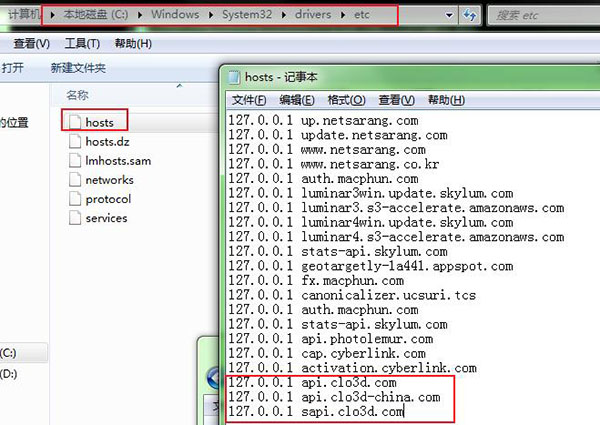Click the Notepad icon in hosts title bar
The width and height of the screenshot is (600, 425).
pos(234,77)
